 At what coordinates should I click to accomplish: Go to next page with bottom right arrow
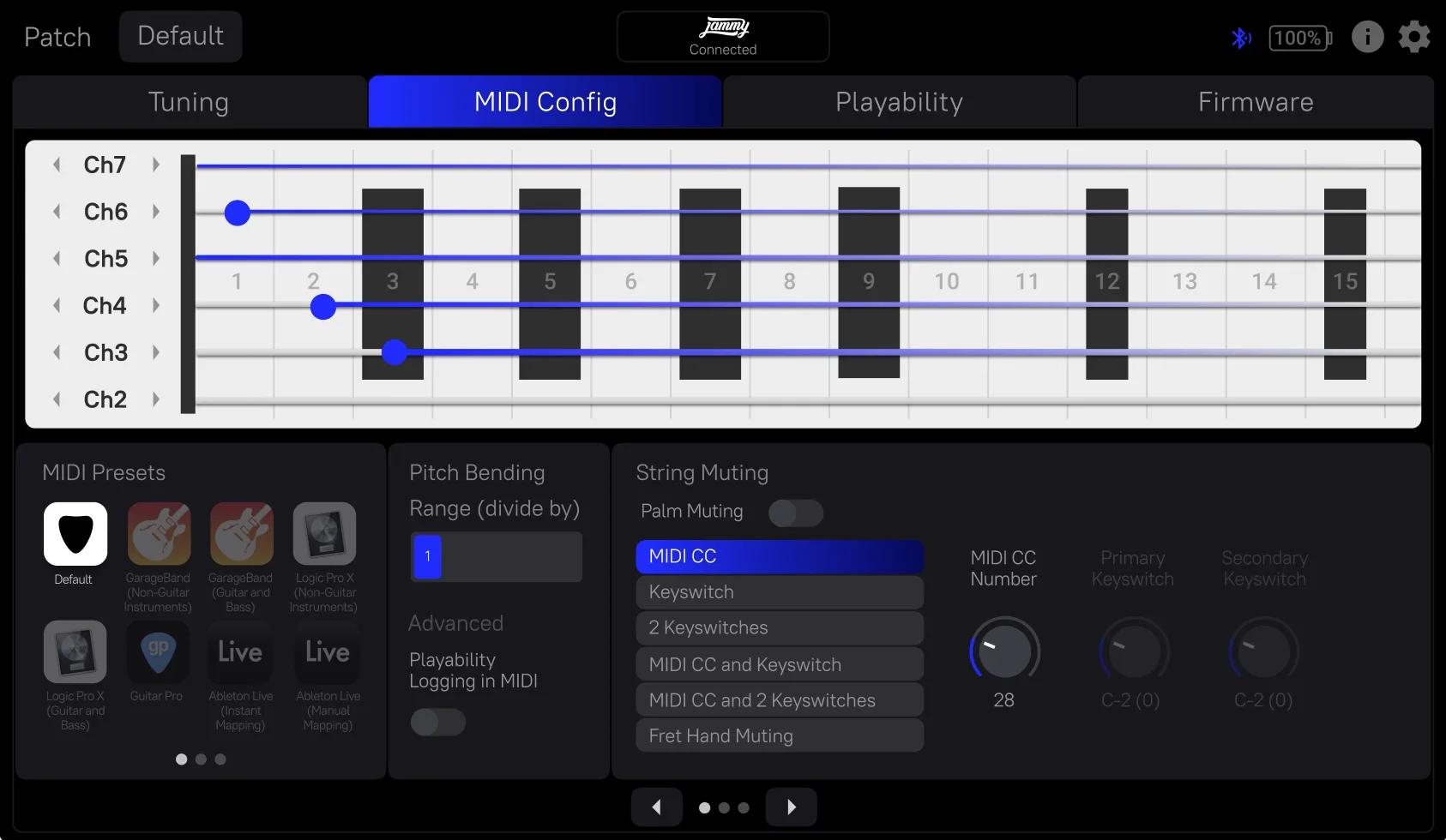coord(791,807)
